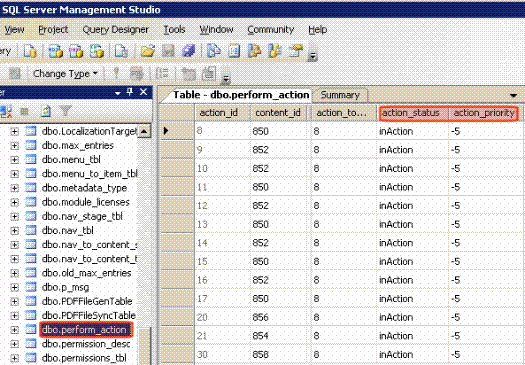Click the row selector for action_id 8

point(176,131)
